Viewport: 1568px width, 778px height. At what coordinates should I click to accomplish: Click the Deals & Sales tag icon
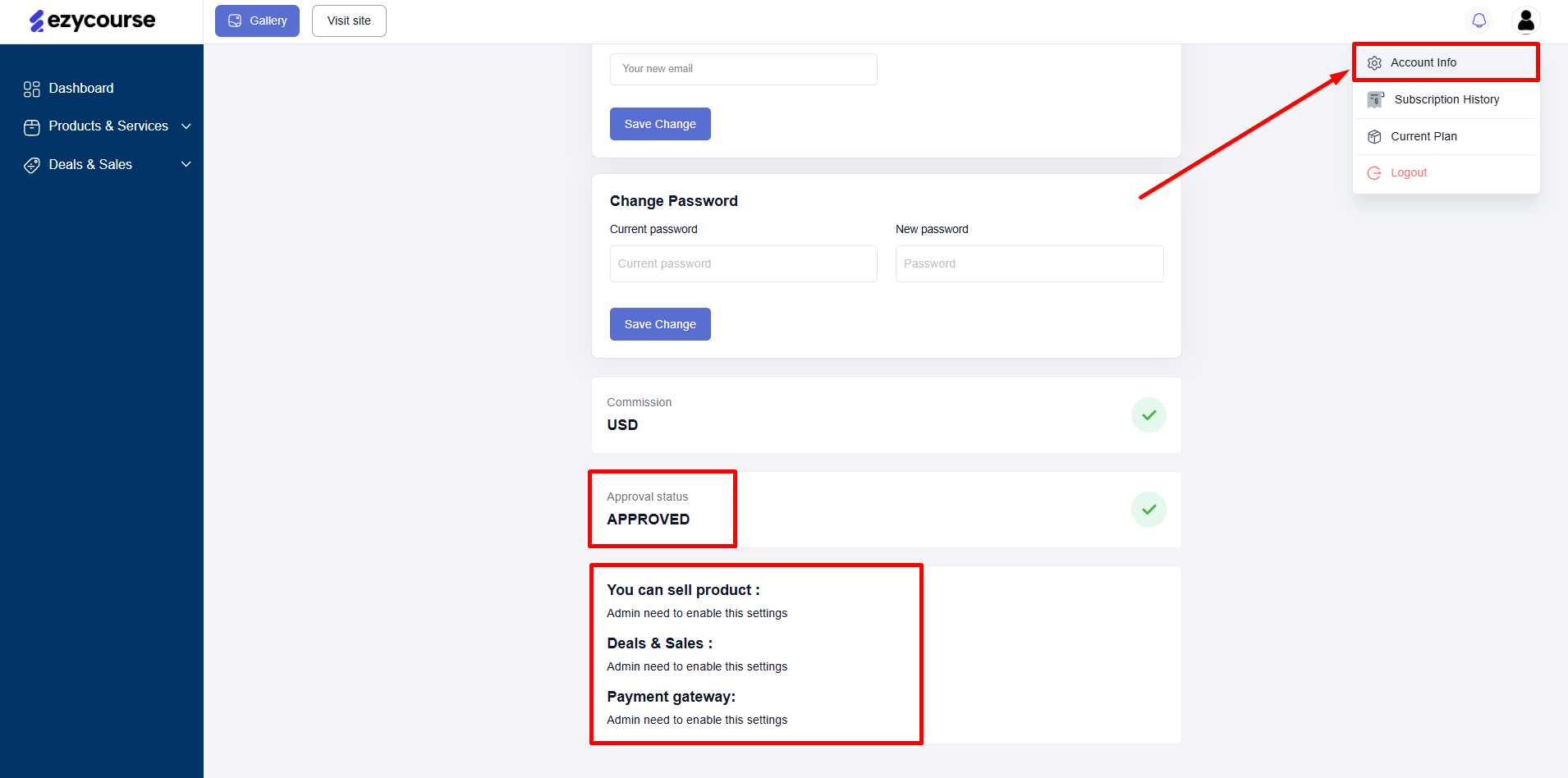point(32,165)
